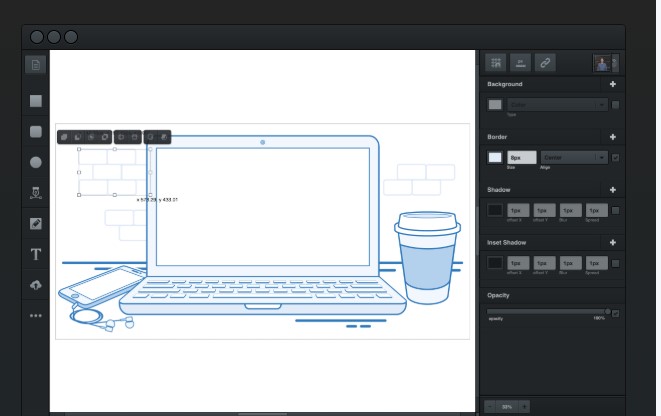Open the Background type dropdown
Screen dimensions: 661x416
click(x=557, y=105)
